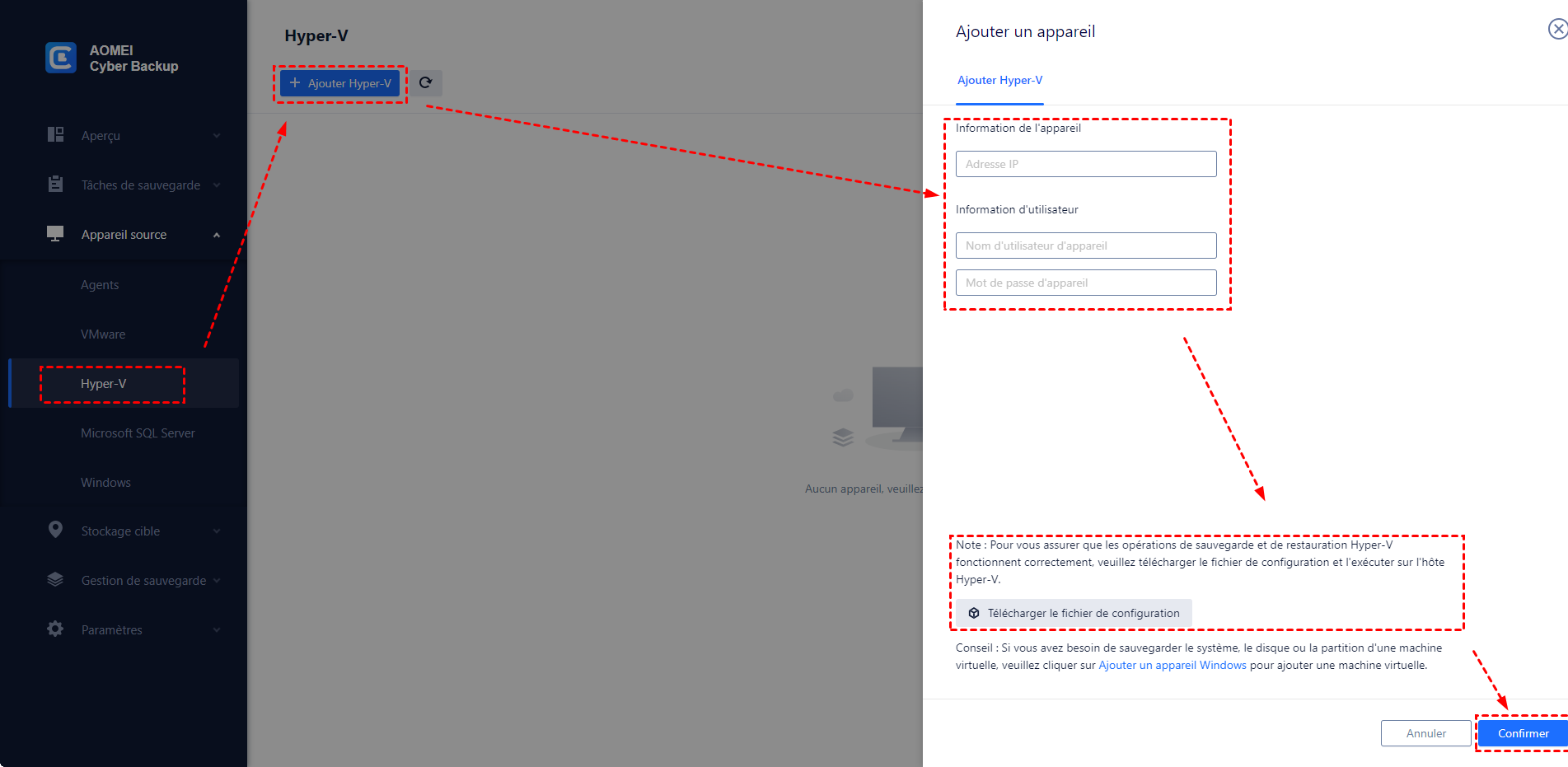
Task: Click the Gestion de sauvegarde layers icon
Action: coord(55,579)
